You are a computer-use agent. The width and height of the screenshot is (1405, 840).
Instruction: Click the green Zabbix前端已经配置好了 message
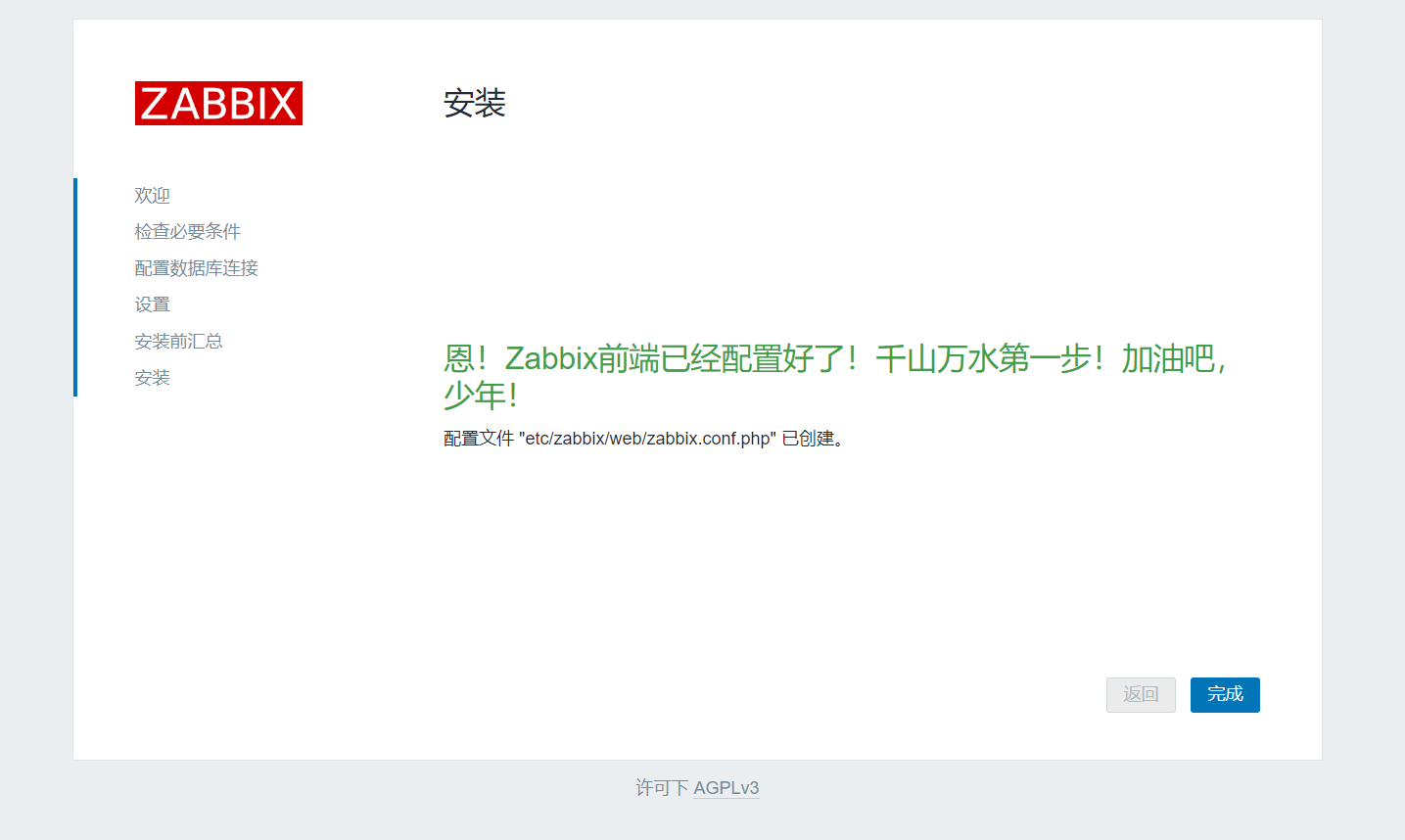coord(834,376)
